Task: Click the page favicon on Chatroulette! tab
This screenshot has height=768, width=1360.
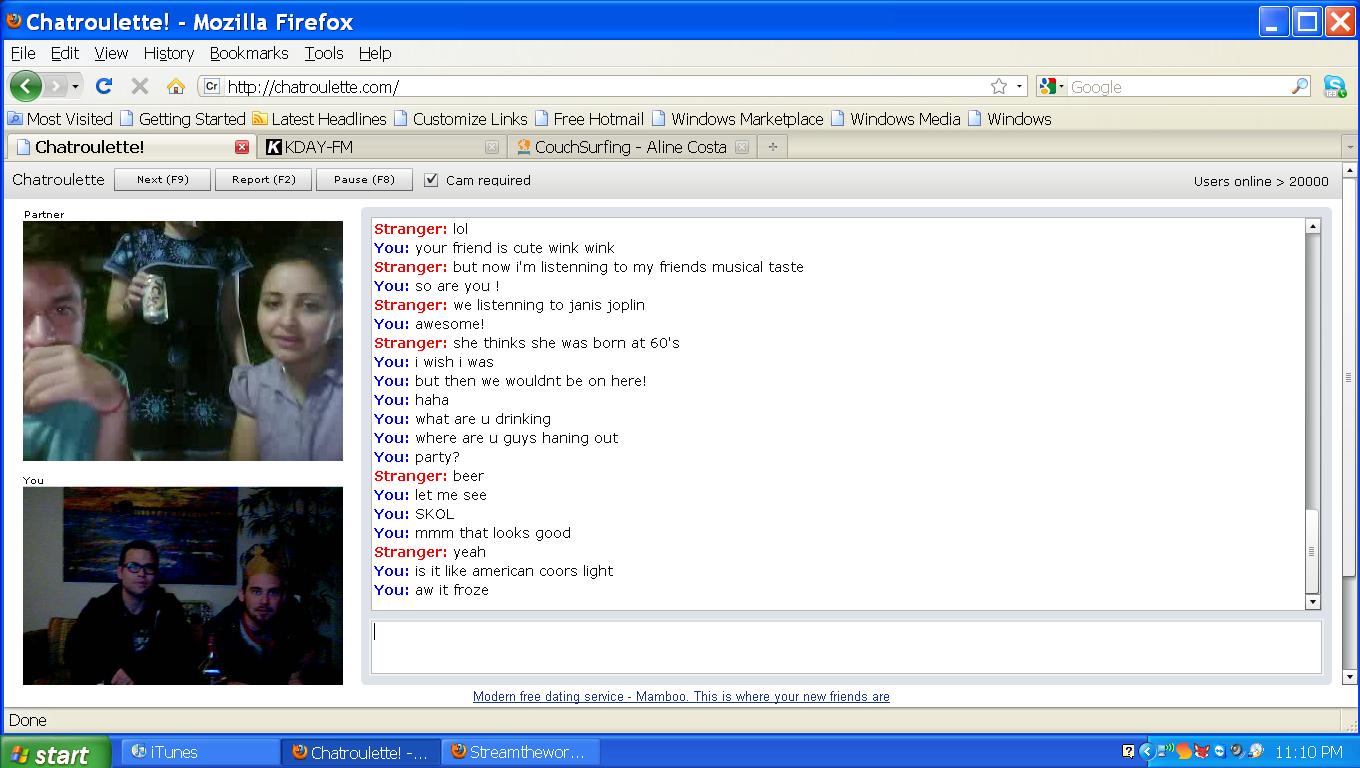Action: [x=24, y=147]
